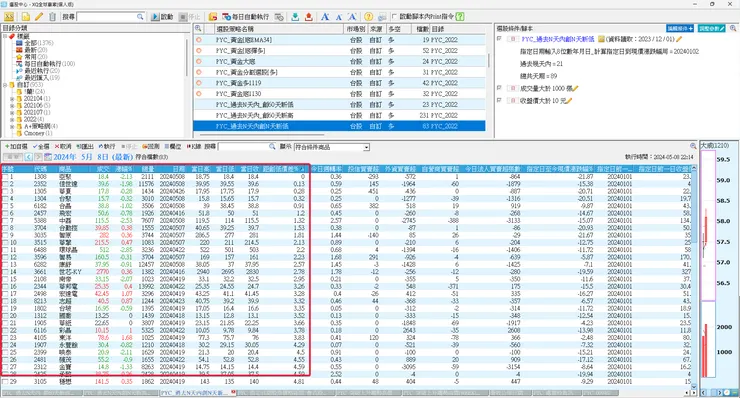Image resolution: width=740 pixels, height=398 pixels.
Task: Click the pencil icon beside 成交量大於 1000 張
Action: point(576,88)
